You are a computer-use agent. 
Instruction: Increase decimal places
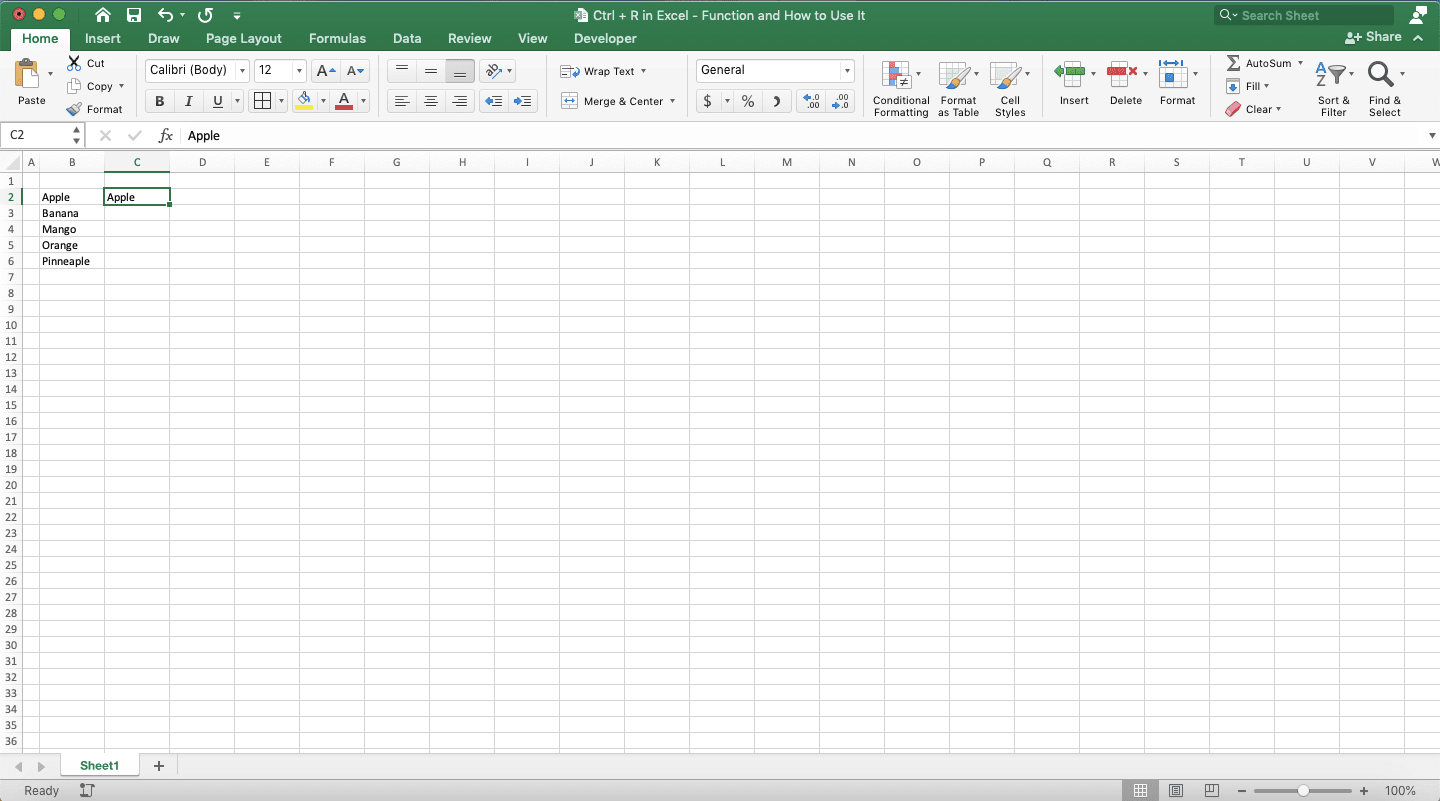coord(811,101)
